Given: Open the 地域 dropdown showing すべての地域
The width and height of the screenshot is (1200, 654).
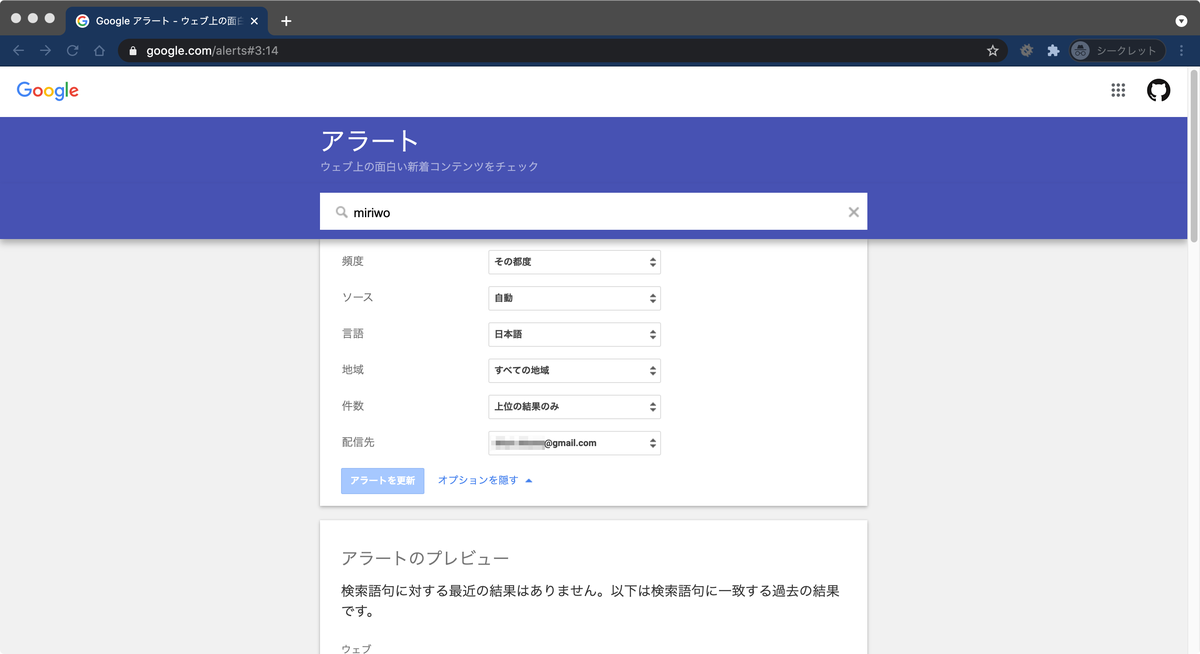Looking at the screenshot, I should pyautogui.click(x=574, y=370).
